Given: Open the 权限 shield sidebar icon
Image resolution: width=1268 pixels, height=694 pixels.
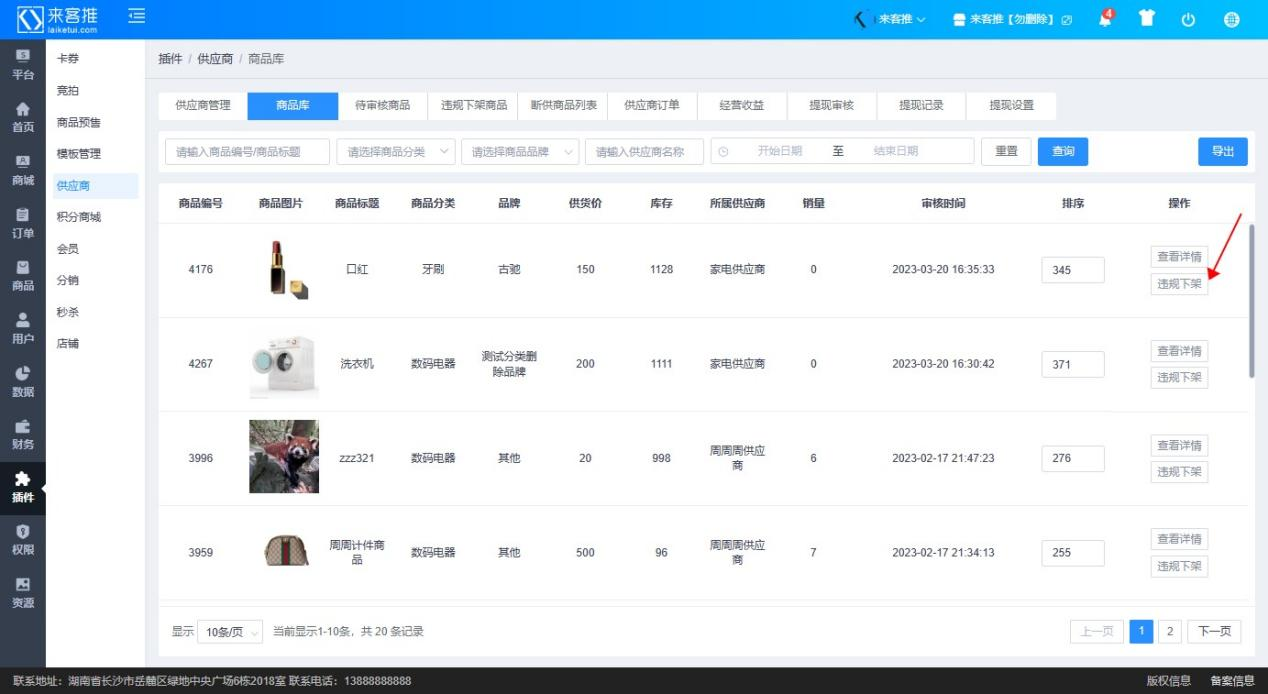Looking at the screenshot, I should [x=23, y=541].
